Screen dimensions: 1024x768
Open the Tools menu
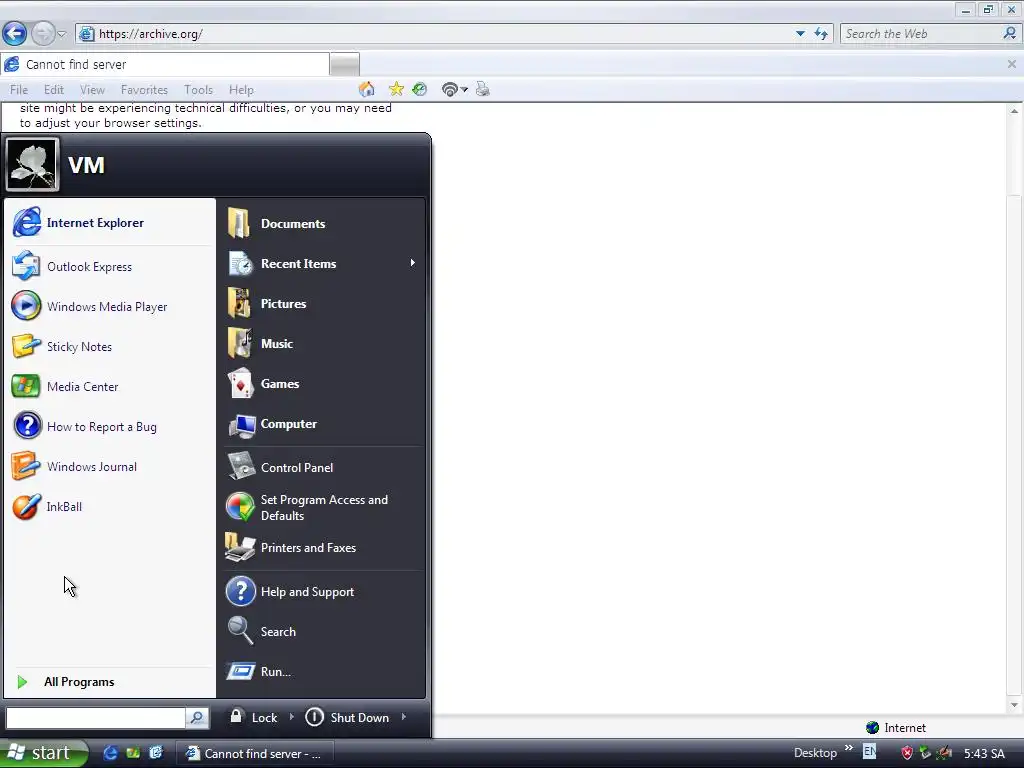point(198,89)
